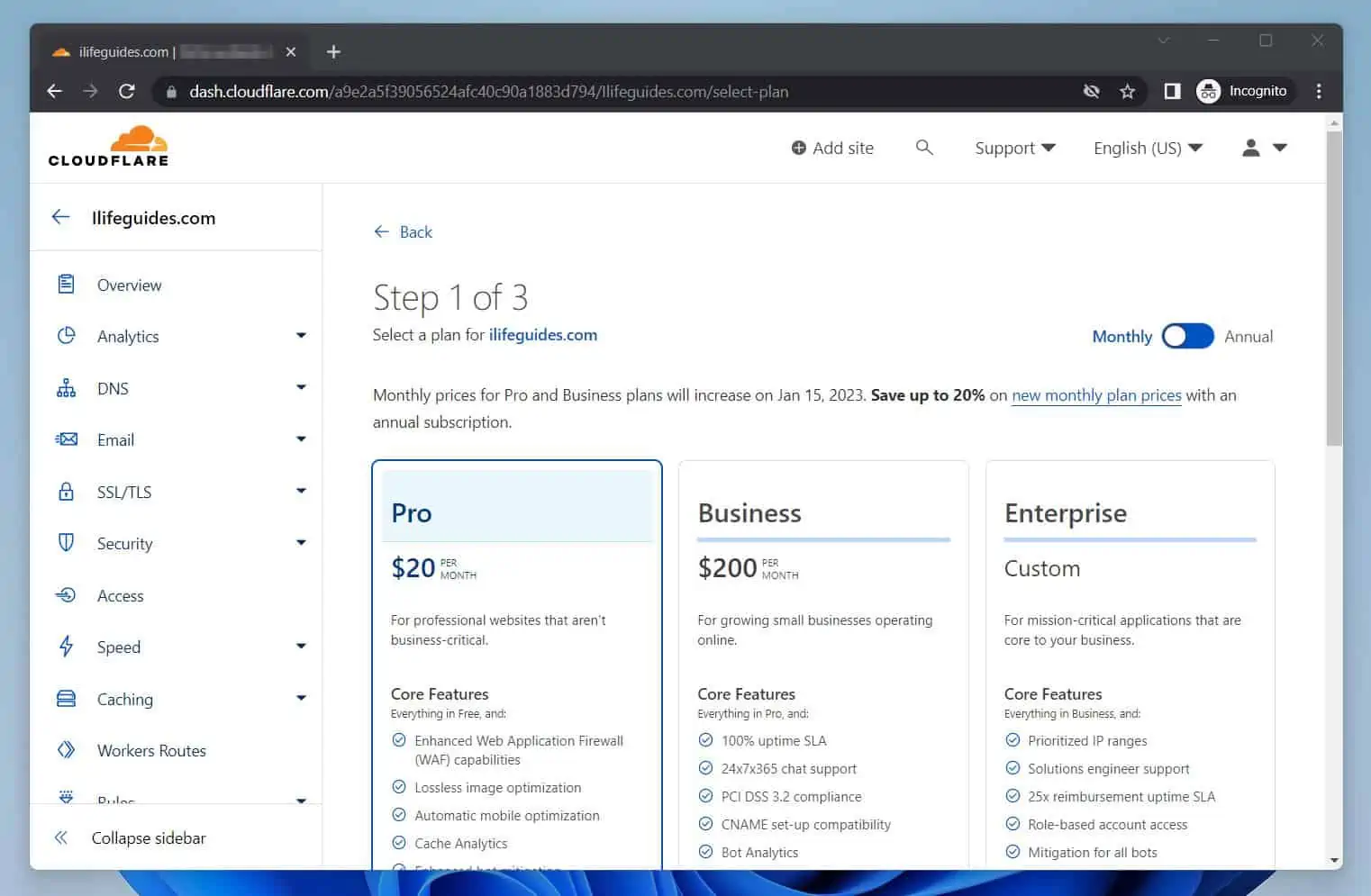Open the ilifeguides.com domain link
The image size is (1371, 896).
click(x=543, y=335)
